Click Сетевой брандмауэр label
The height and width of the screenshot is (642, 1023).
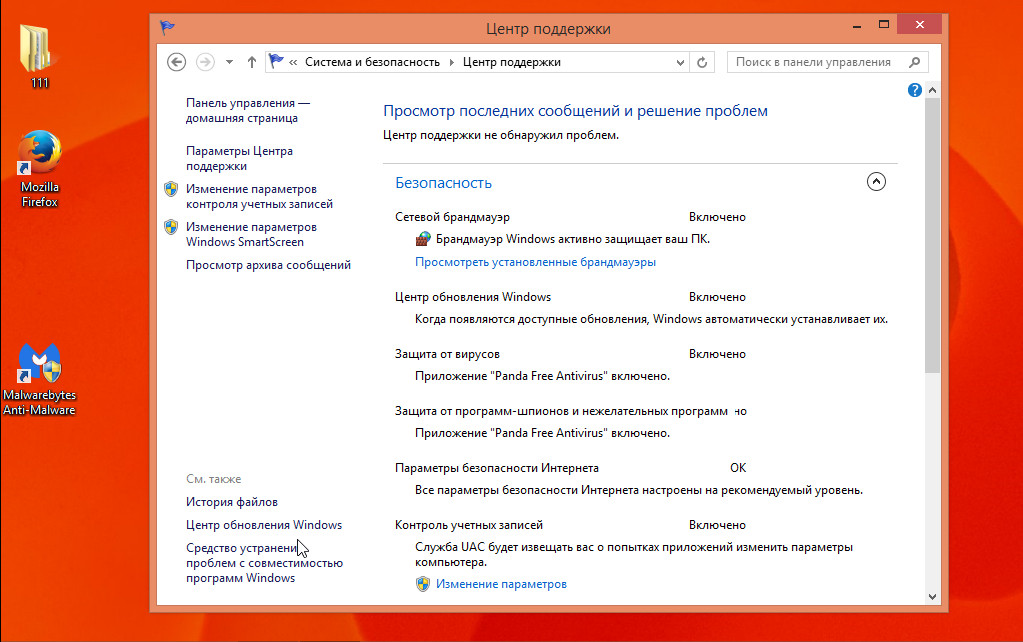point(452,217)
